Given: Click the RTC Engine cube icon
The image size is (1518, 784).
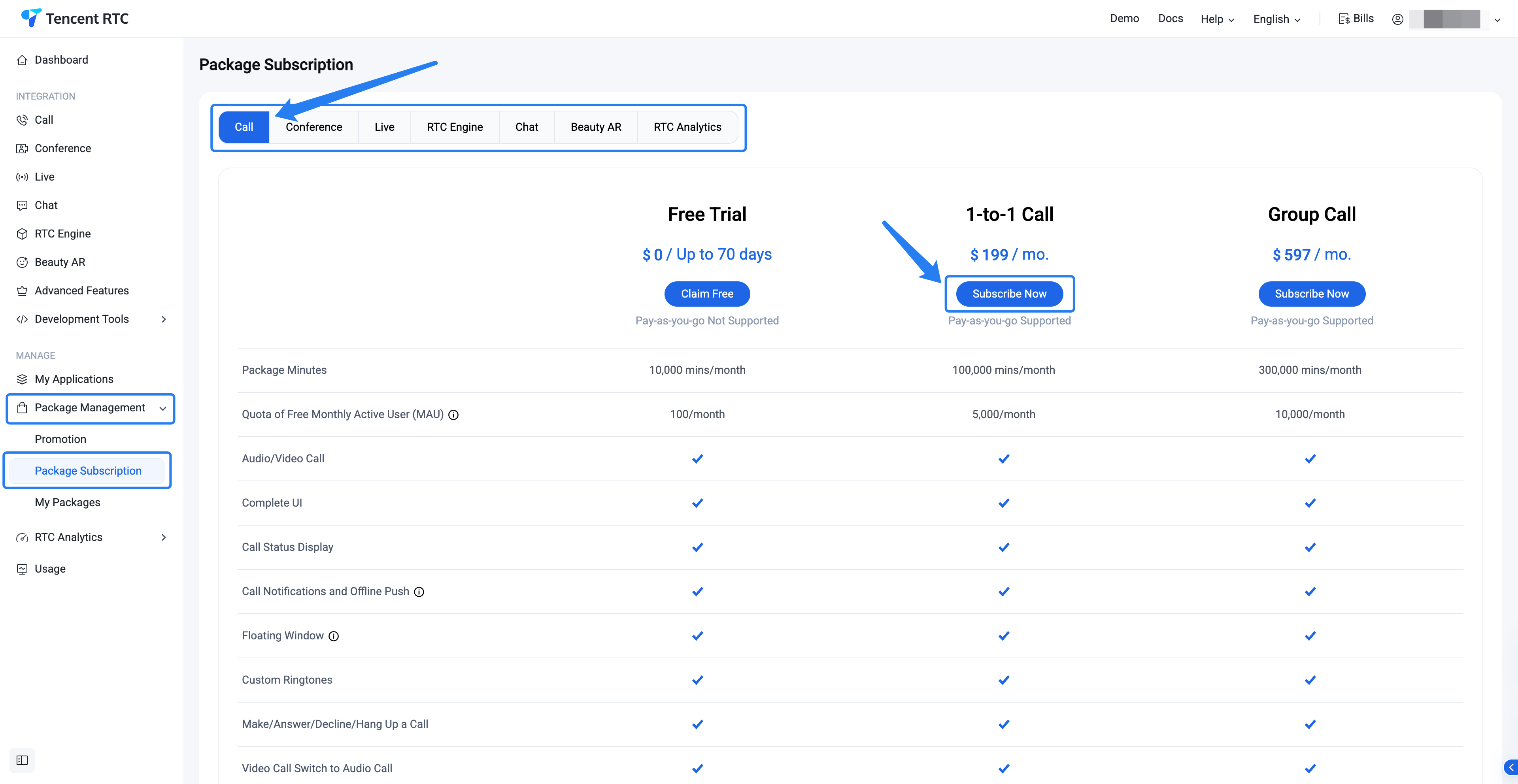Looking at the screenshot, I should coord(22,234).
